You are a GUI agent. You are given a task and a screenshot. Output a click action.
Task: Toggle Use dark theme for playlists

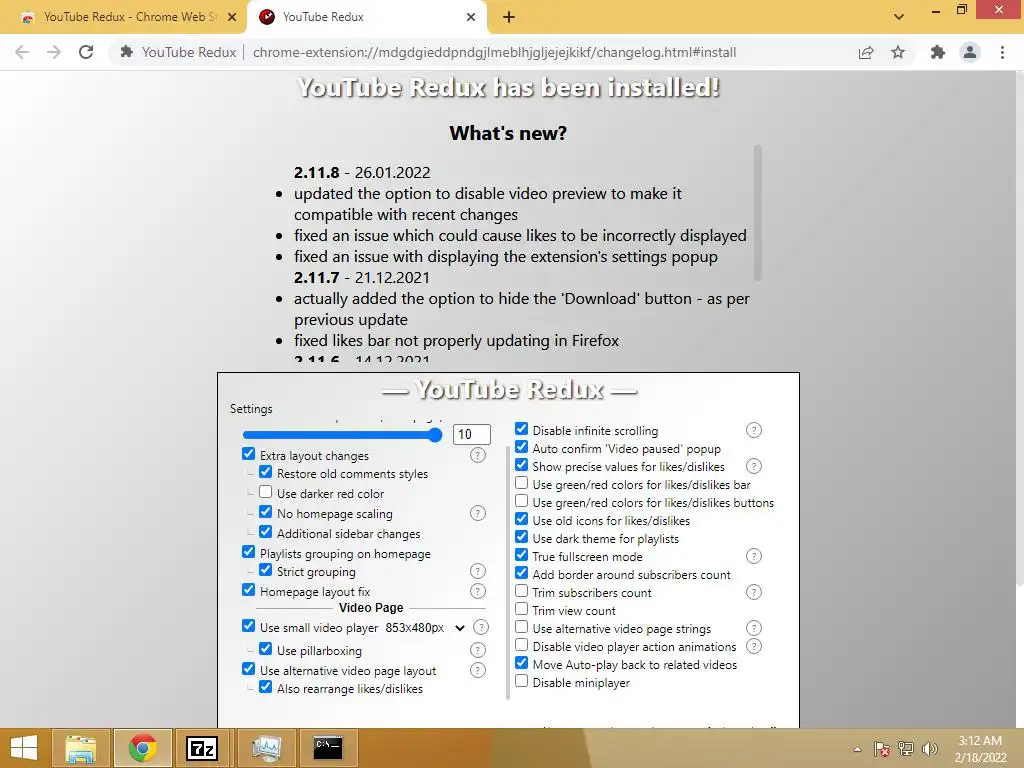click(521, 537)
